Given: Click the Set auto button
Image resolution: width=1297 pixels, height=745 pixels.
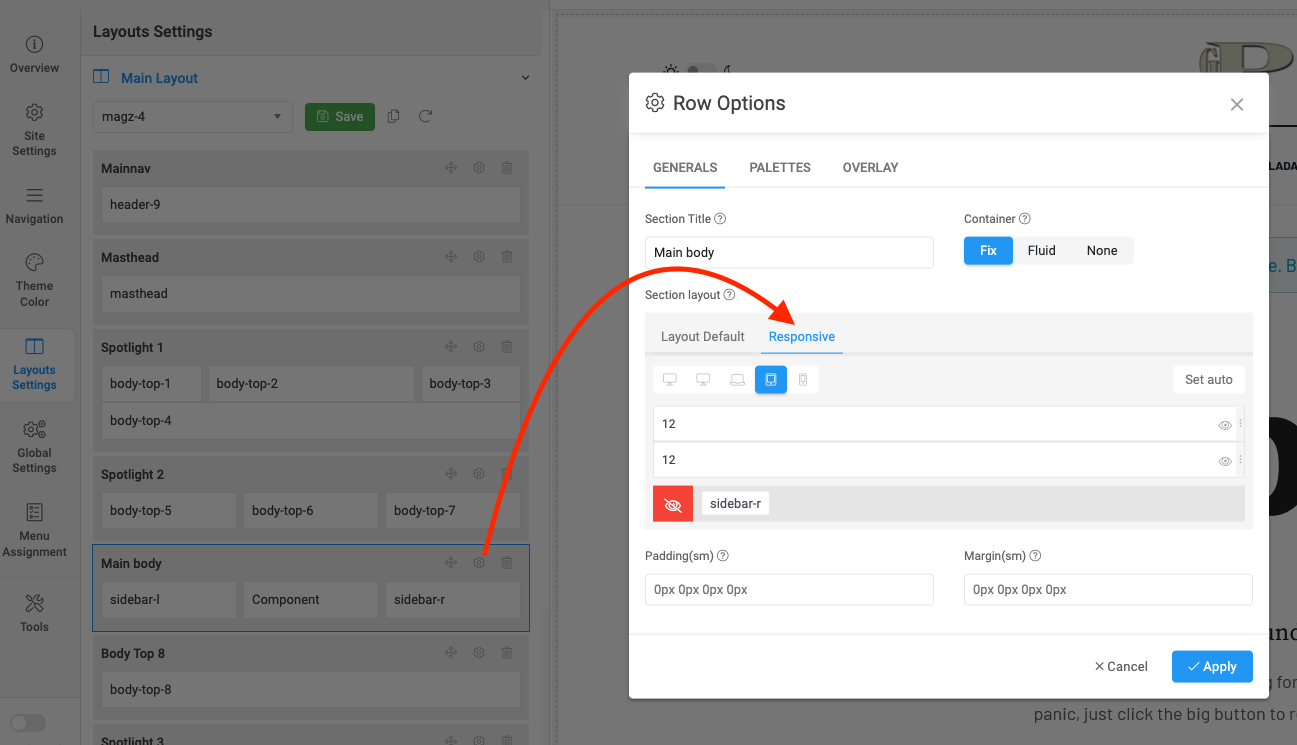Looking at the screenshot, I should click(1209, 380).
